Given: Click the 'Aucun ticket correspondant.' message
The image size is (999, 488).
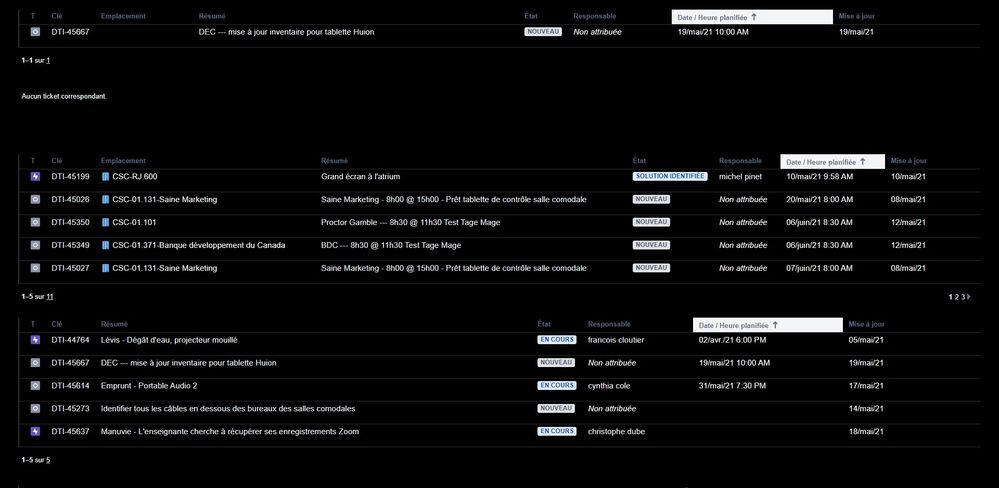Looking at the screenshot, I should tap(64, 96).
